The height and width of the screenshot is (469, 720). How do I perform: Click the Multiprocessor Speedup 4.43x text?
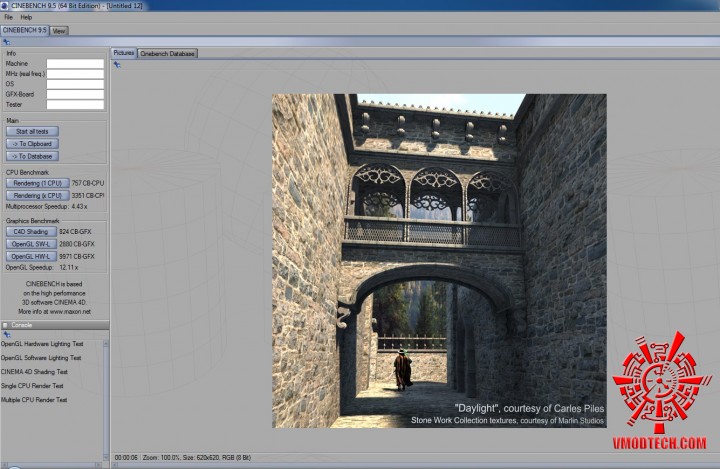point(46,207)
